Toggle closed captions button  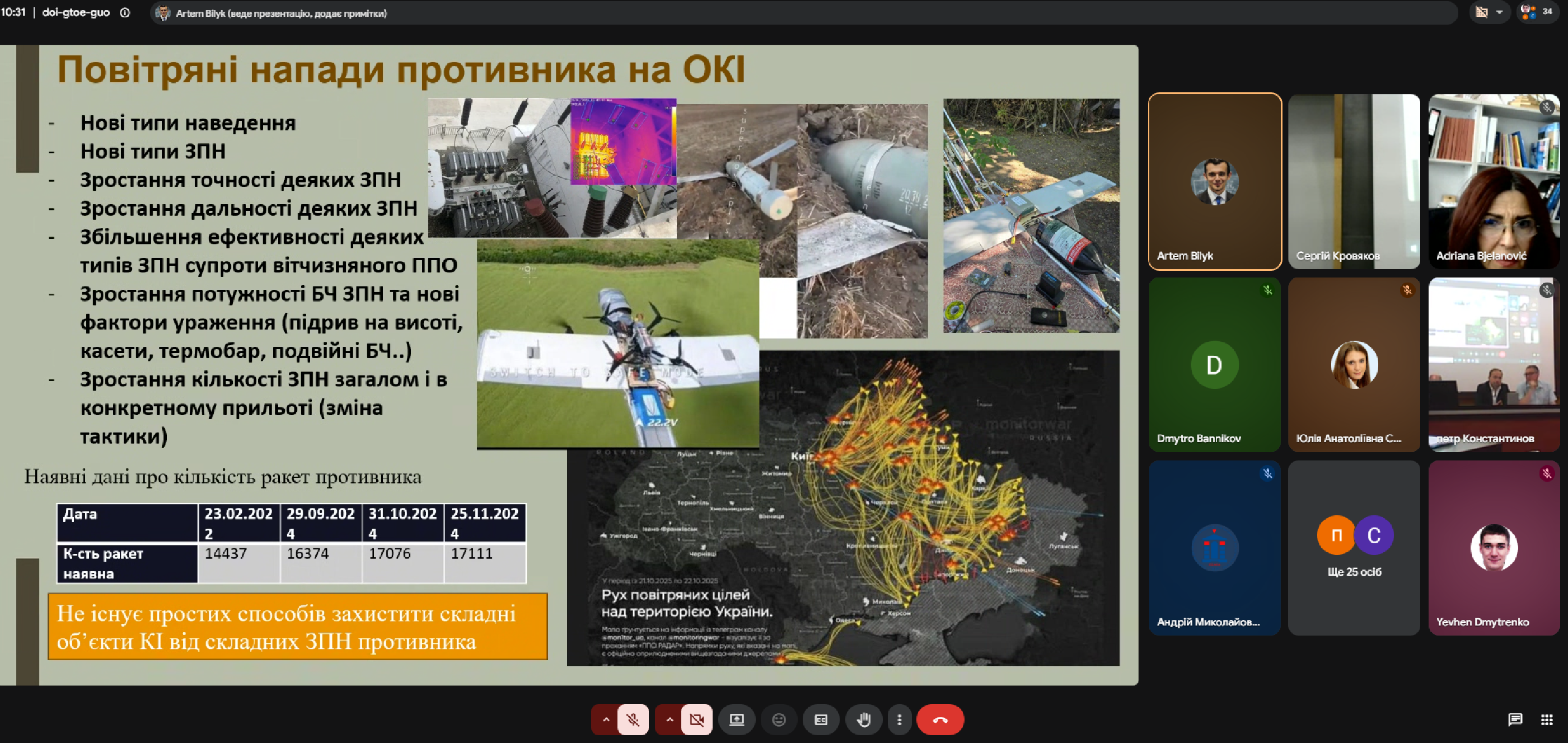821,720
